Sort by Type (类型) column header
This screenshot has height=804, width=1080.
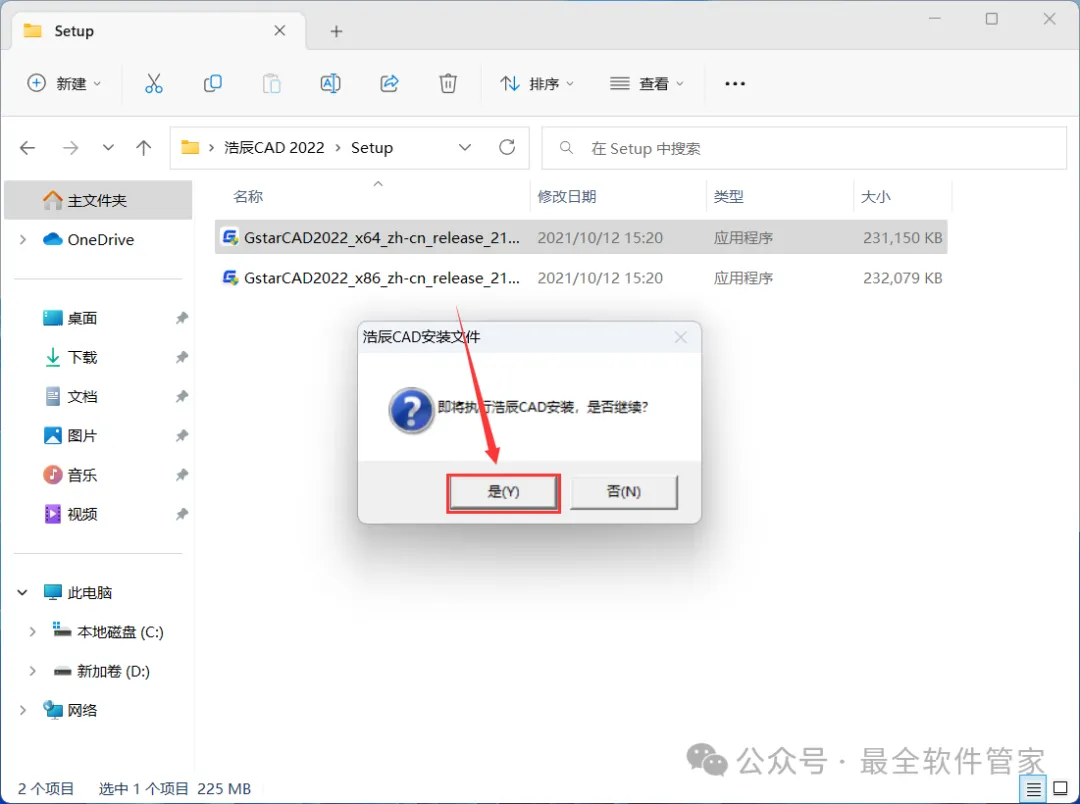click(x=728, y=196)
